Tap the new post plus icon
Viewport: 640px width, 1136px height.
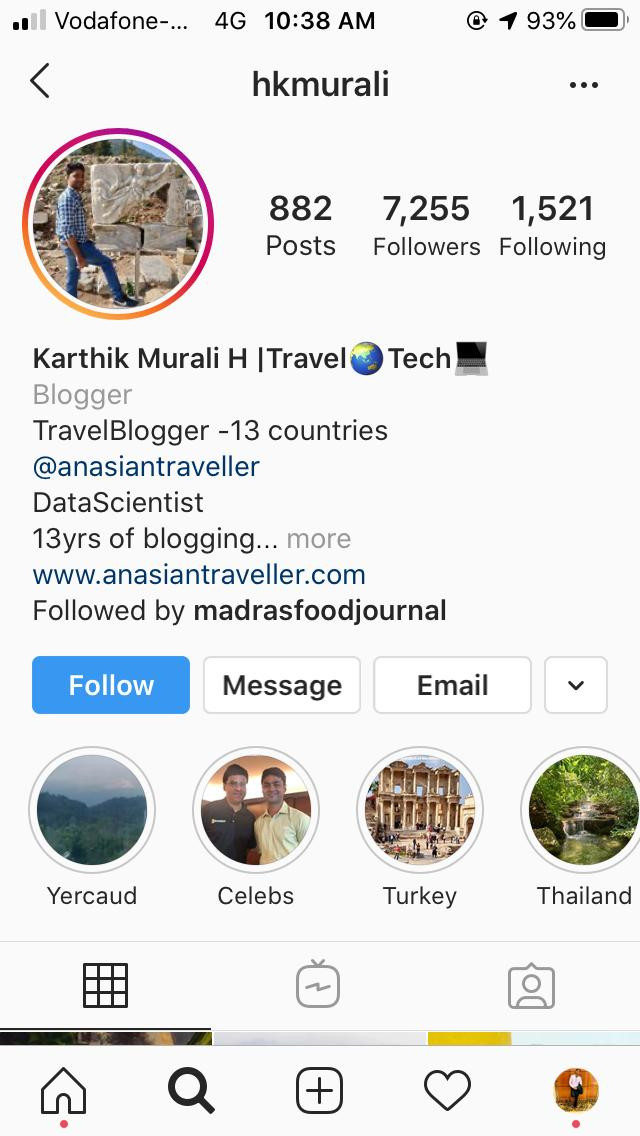(x=319, y=1090)
